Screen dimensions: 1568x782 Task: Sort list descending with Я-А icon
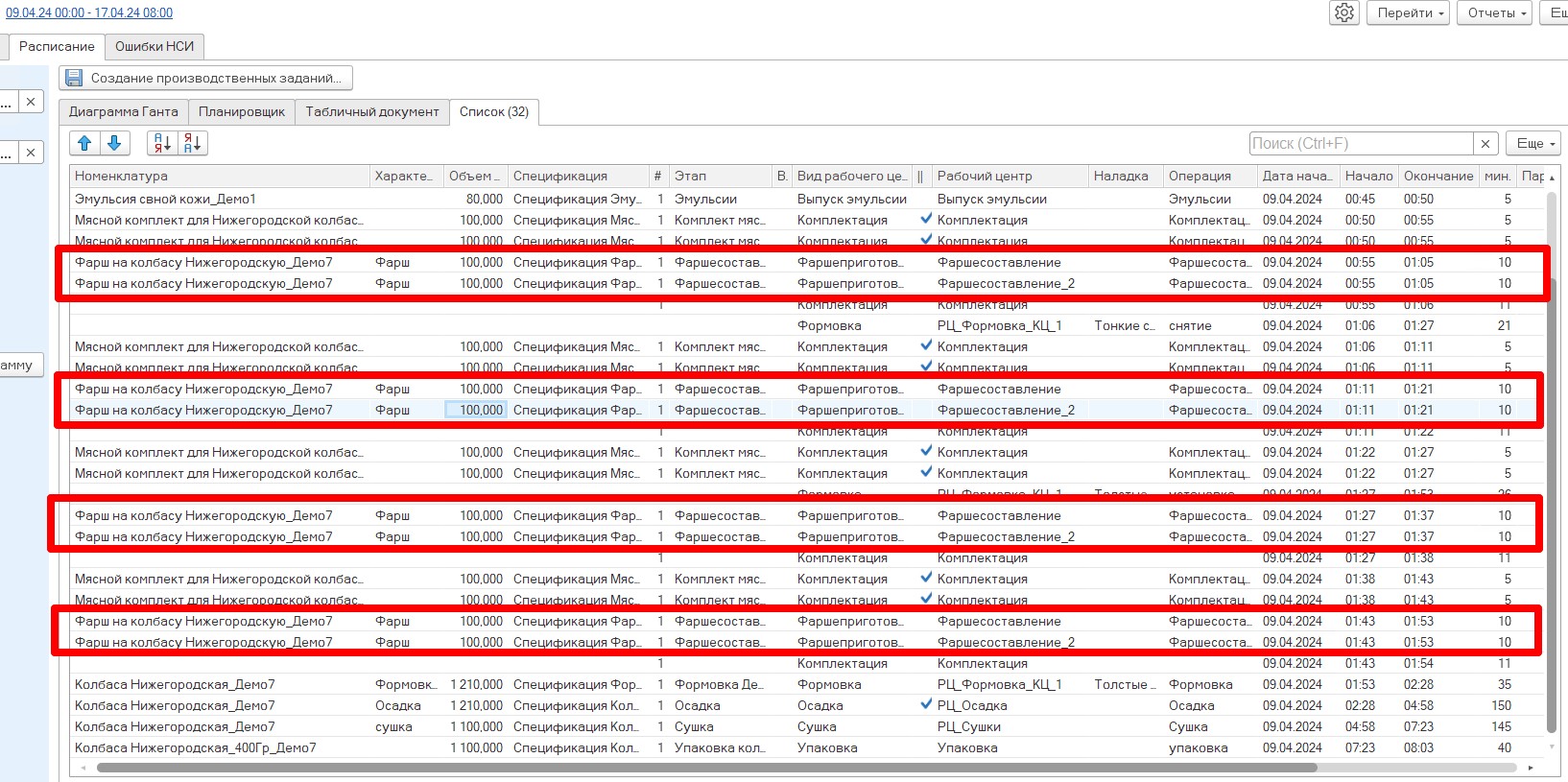coord(192,143)
